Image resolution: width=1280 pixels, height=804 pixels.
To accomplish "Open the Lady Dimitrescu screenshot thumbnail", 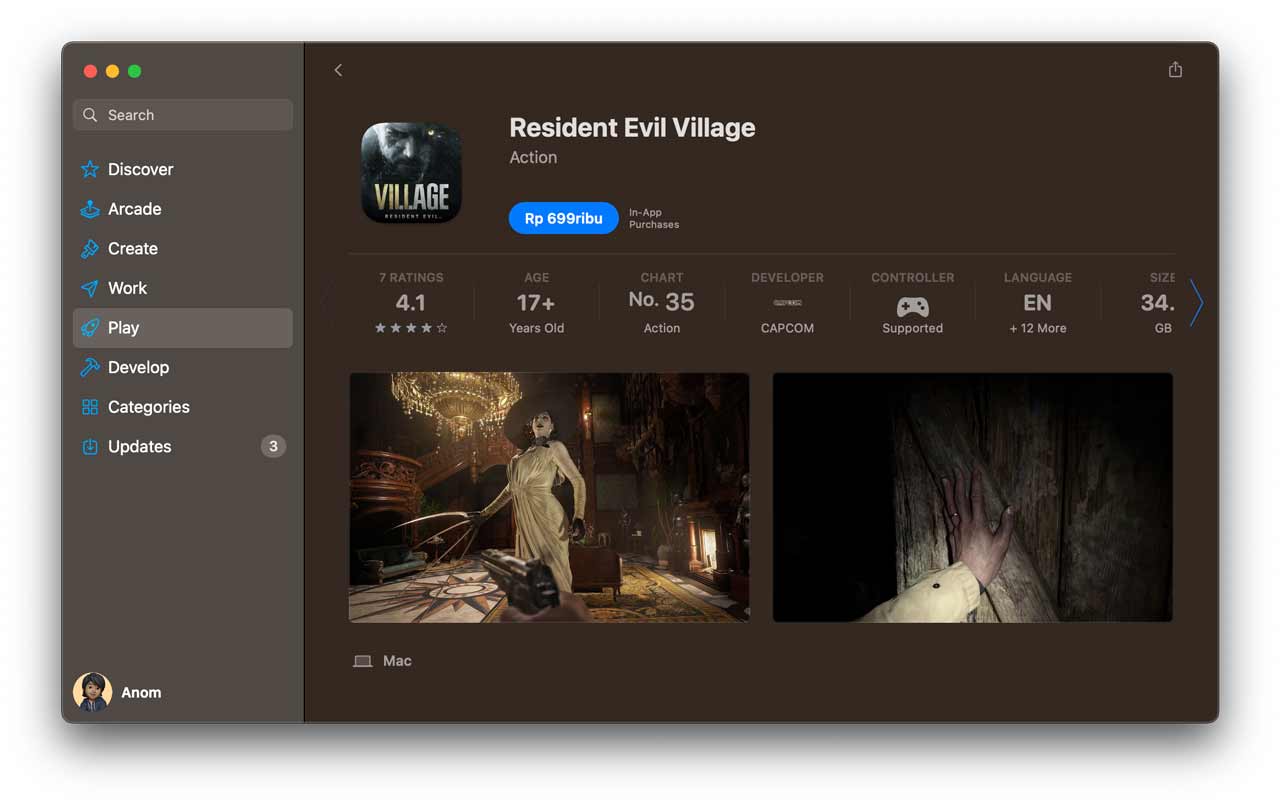I will coord(549,497).
